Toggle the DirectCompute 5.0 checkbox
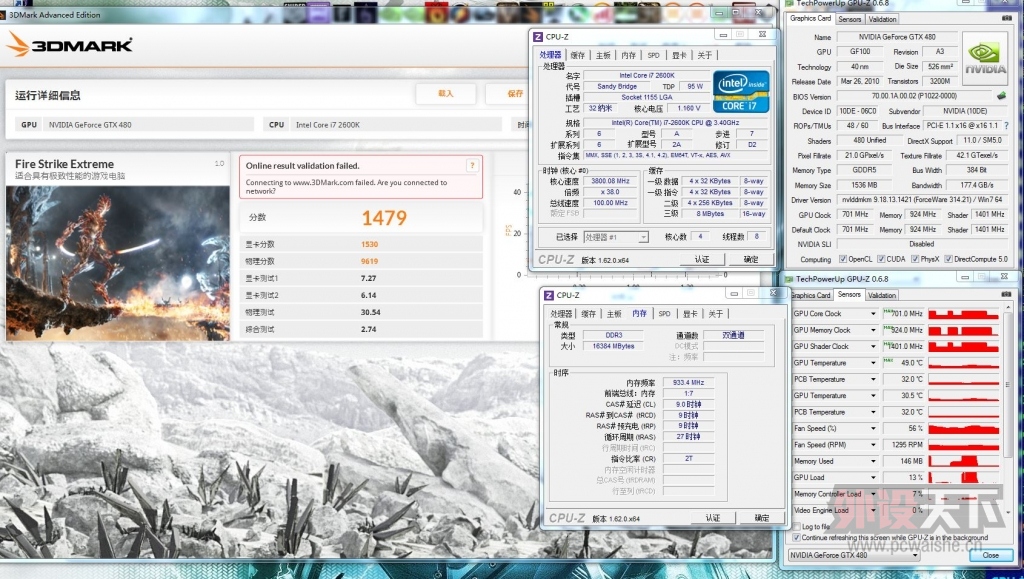Screen dimensions: 1024x579 point(948,259)
